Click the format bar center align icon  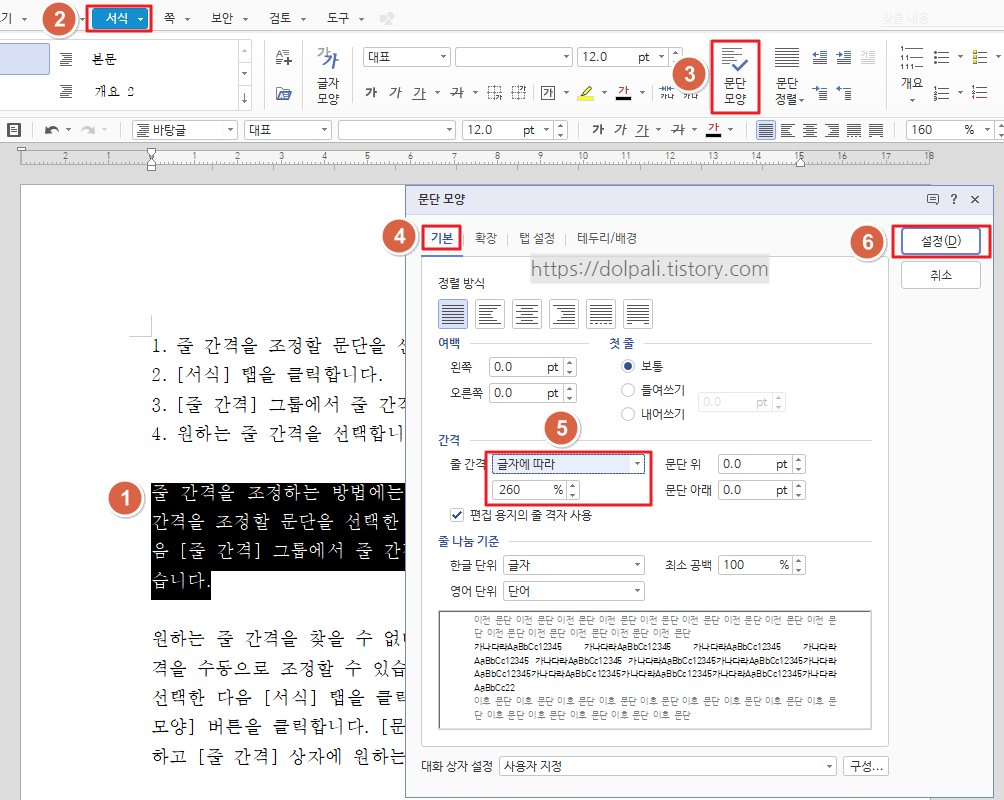(810, 130)
